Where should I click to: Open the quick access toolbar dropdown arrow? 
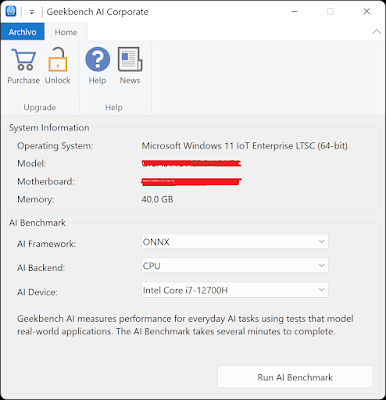(32, 12)
